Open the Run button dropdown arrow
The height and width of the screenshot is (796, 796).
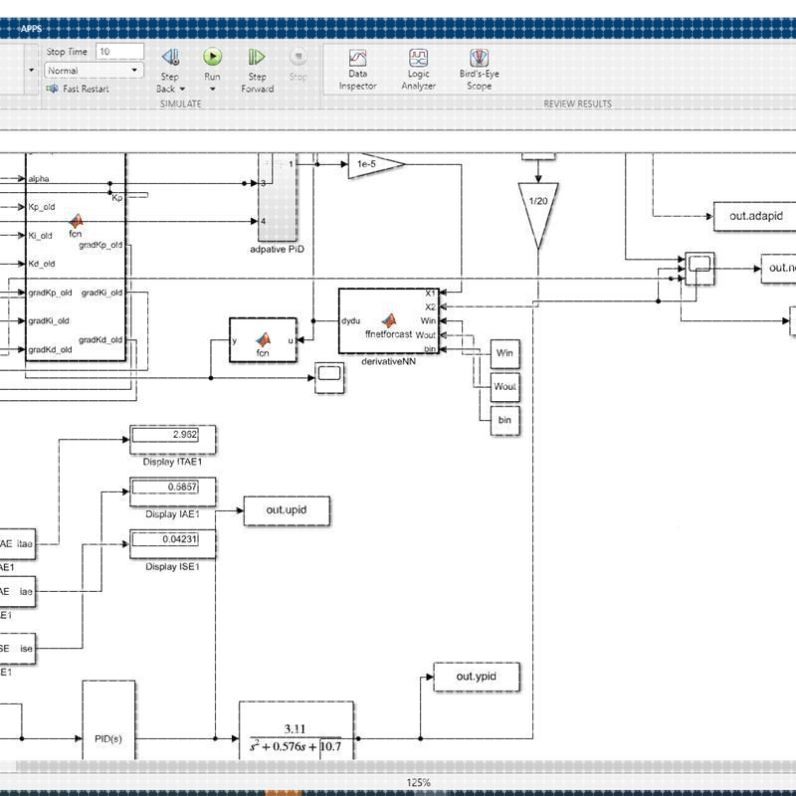click(212, 89)
